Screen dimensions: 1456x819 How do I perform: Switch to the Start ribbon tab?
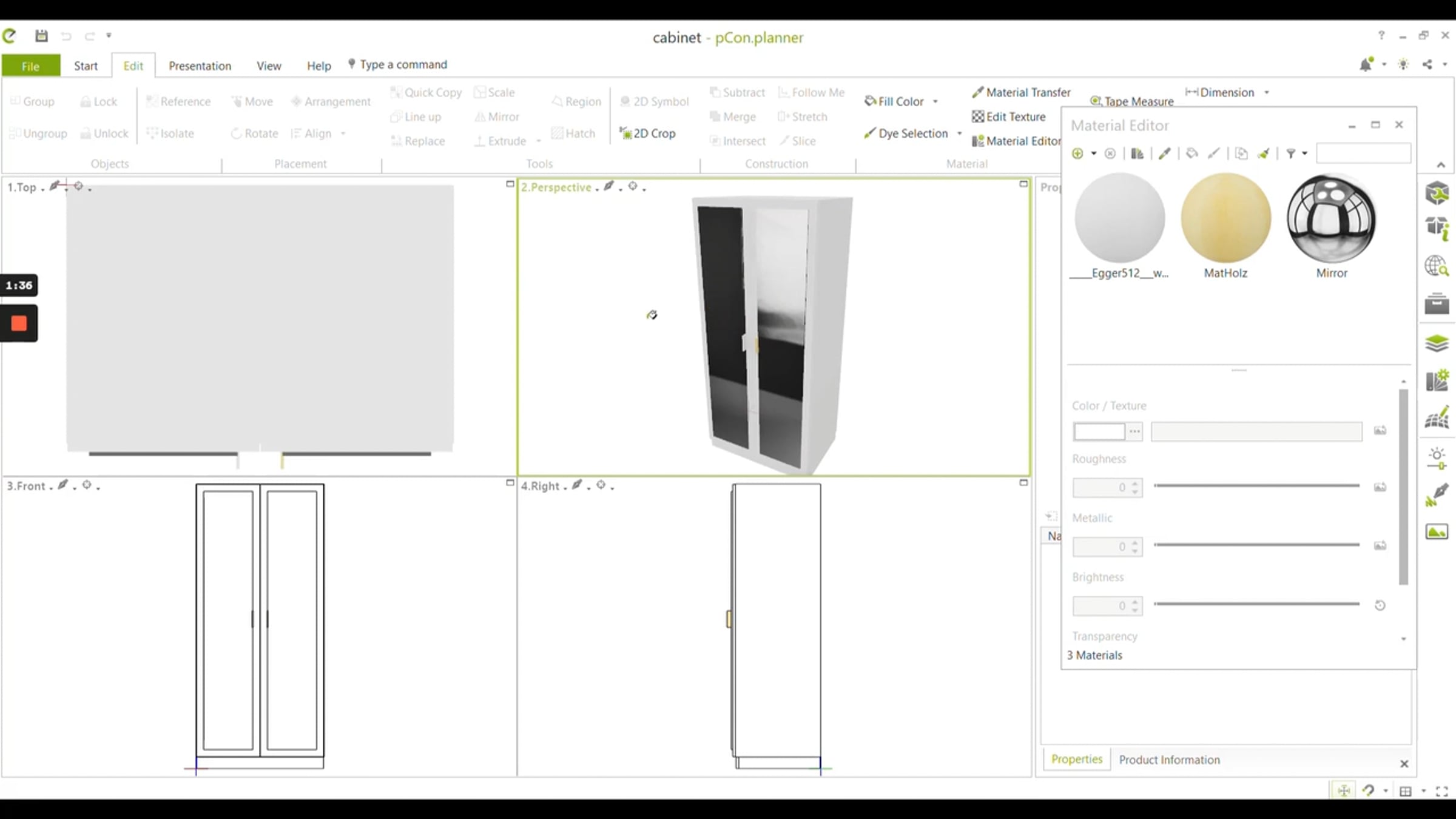(x=86, y=66)
